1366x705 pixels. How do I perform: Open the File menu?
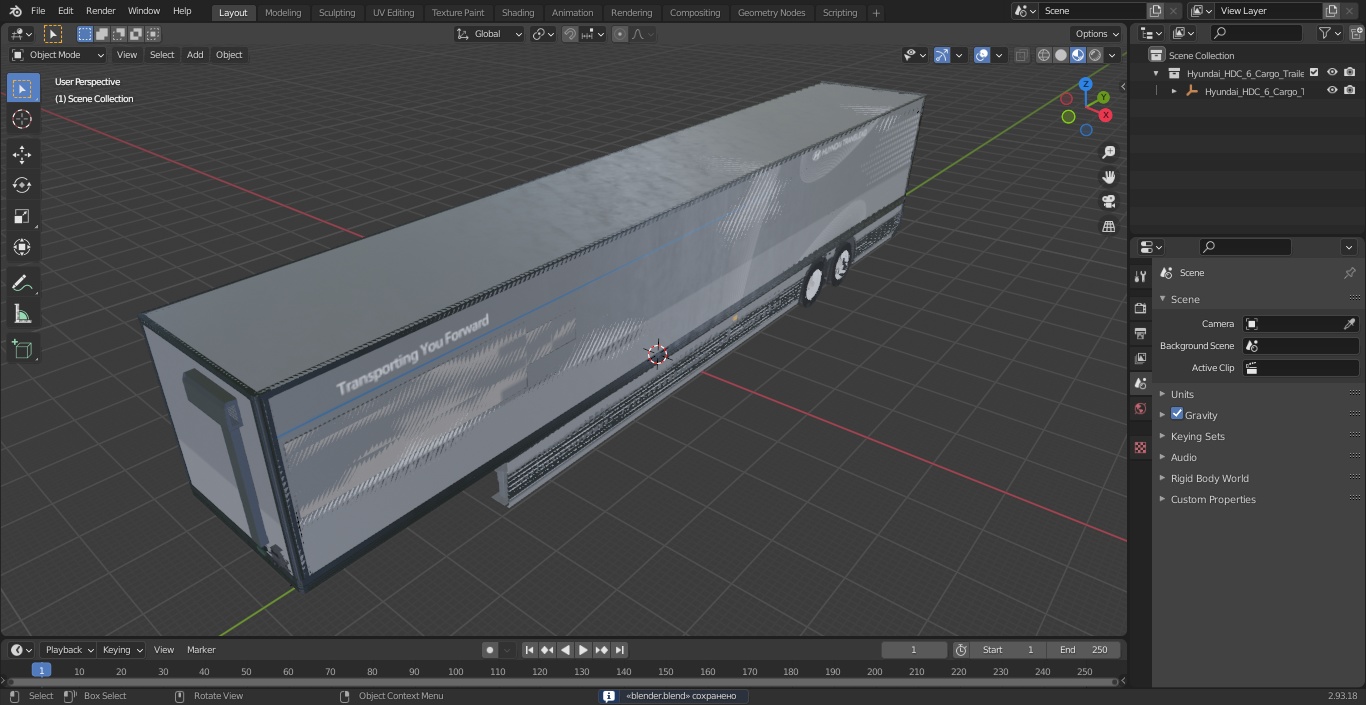pyautogui.click(x=38, y=11)
